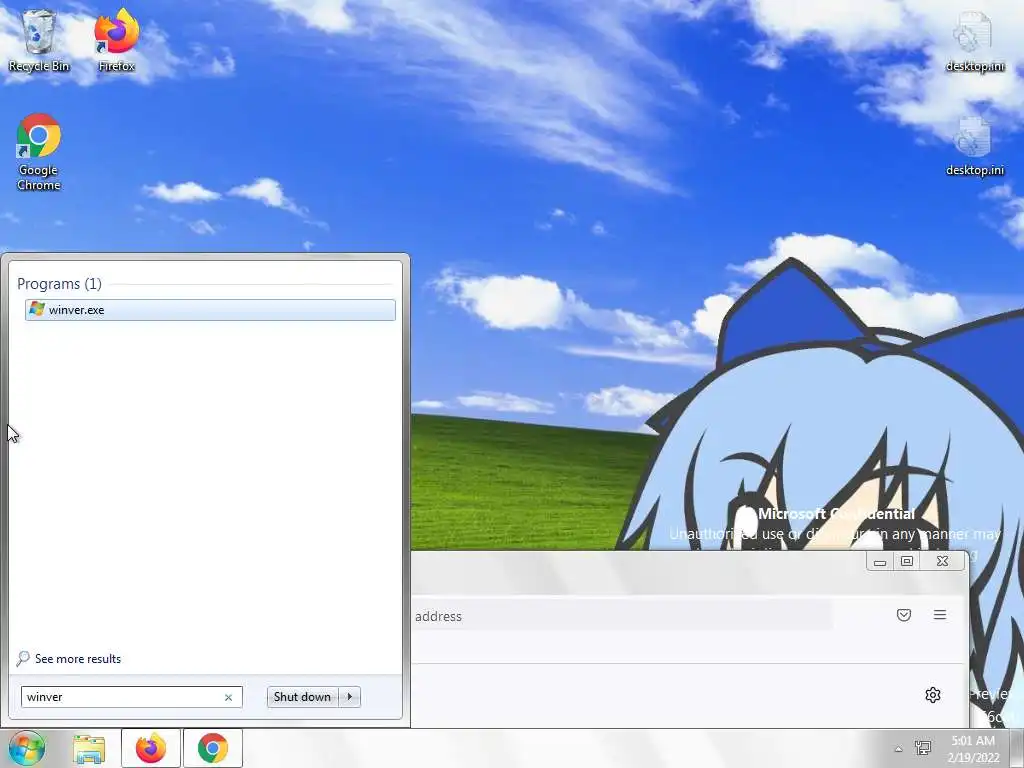Open Chrome from the taskbar

[213, 748]
